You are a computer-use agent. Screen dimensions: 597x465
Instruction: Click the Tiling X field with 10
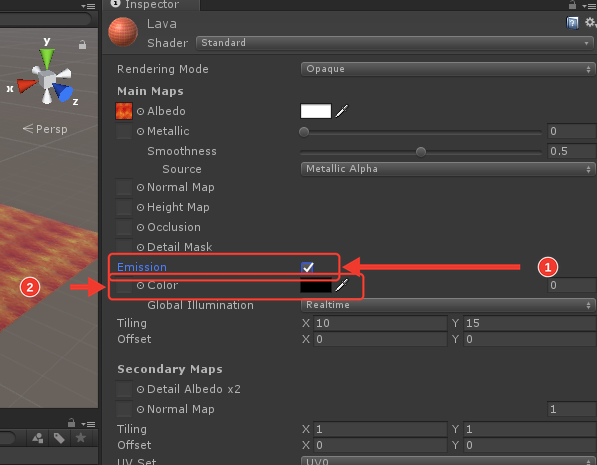point(380,323)
